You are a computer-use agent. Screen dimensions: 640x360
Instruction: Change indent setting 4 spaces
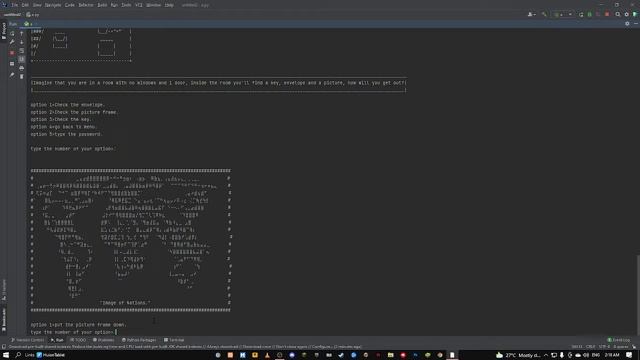[620, 347]
